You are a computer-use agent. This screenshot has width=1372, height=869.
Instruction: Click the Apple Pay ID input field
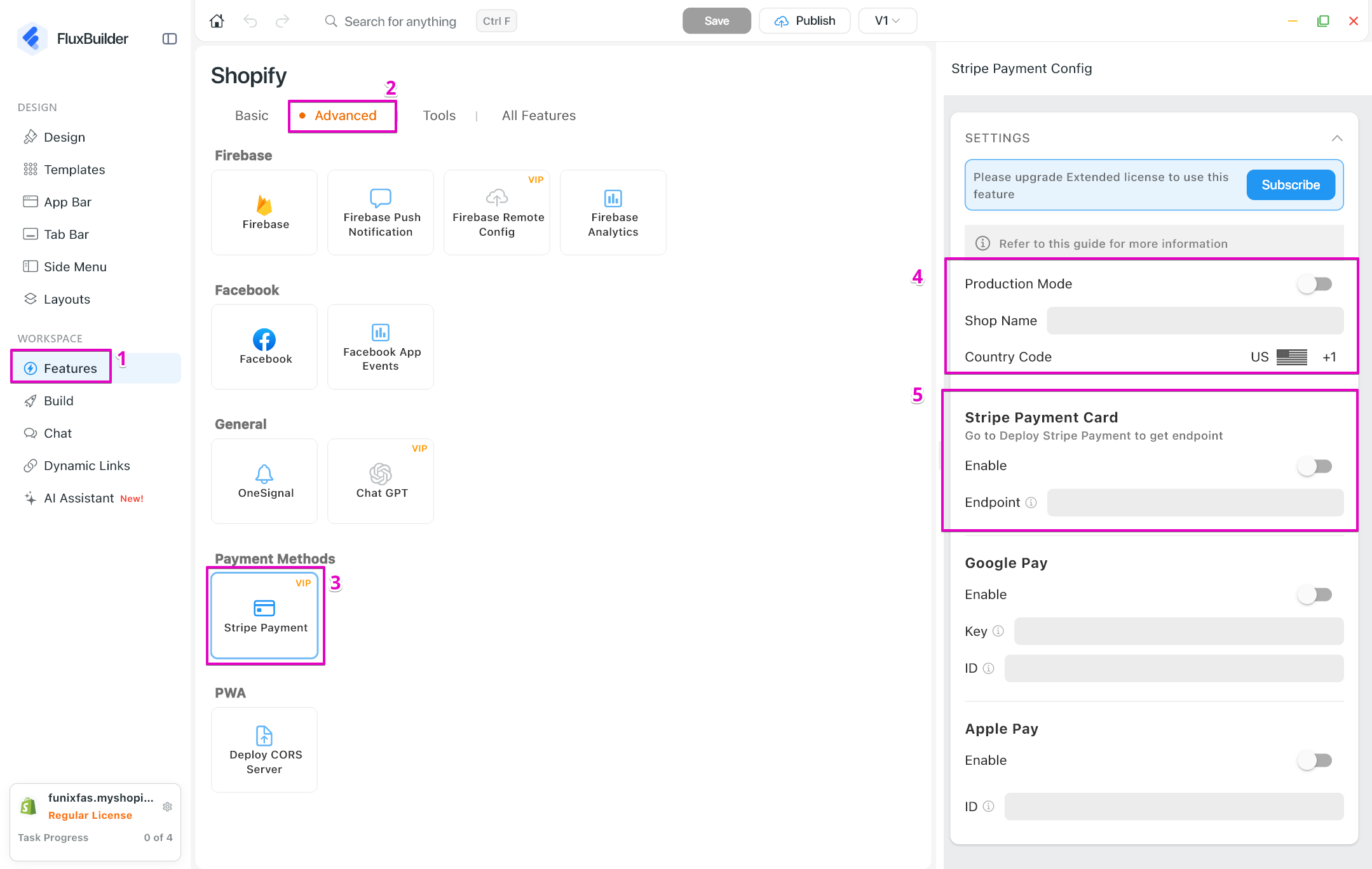click(x=1174, y=807)
